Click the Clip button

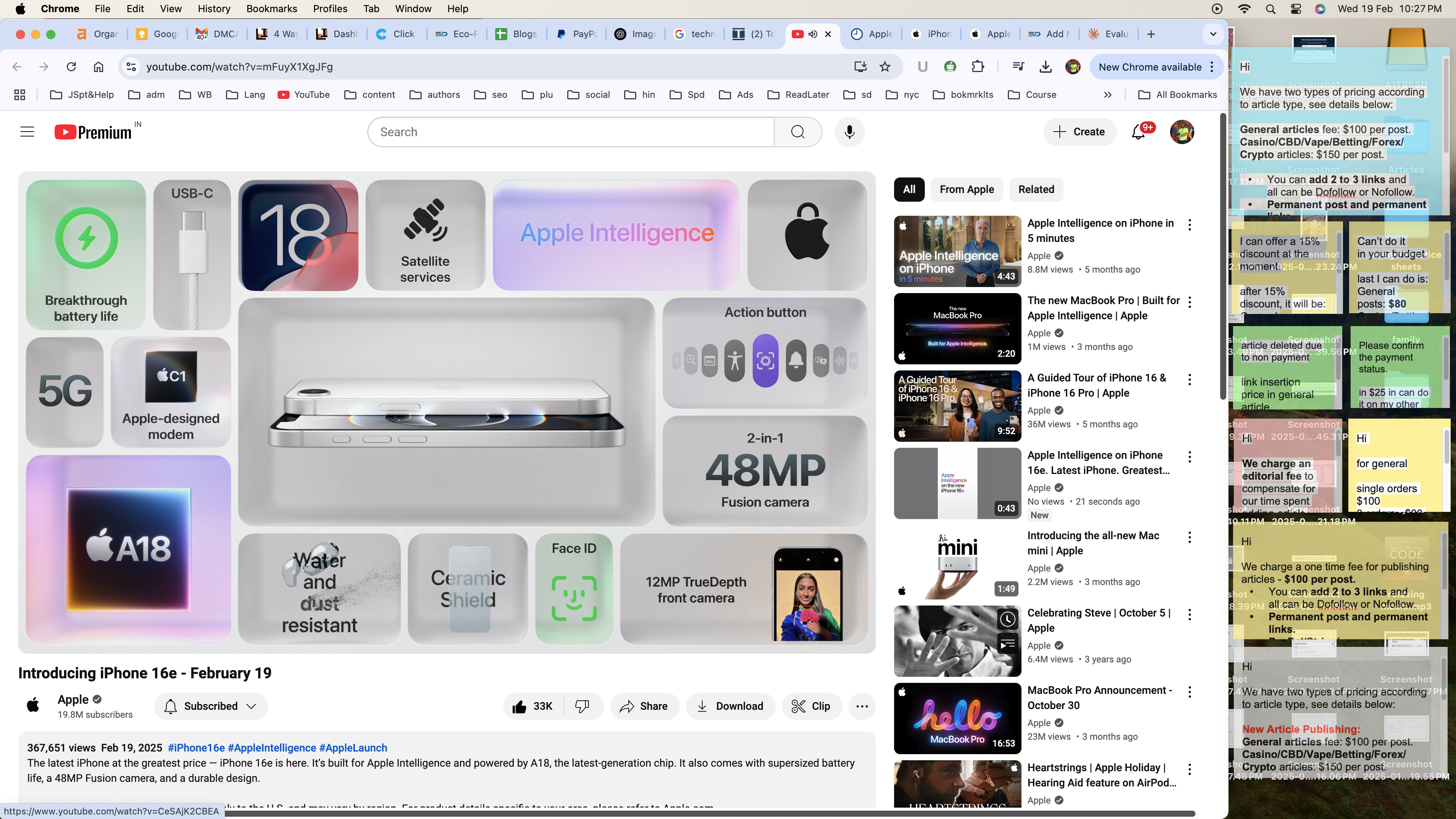[811, 706]
